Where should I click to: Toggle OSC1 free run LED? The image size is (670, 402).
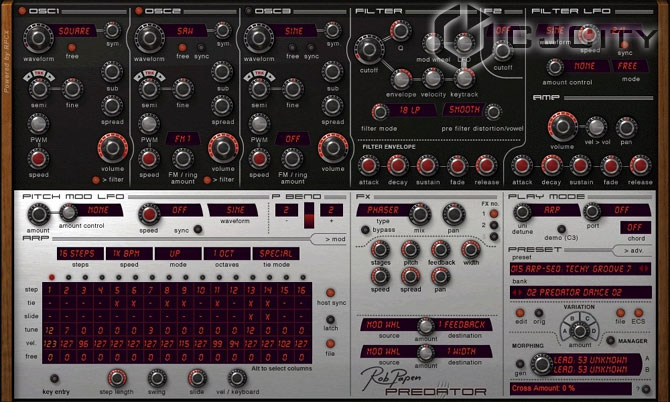point(72,47)
